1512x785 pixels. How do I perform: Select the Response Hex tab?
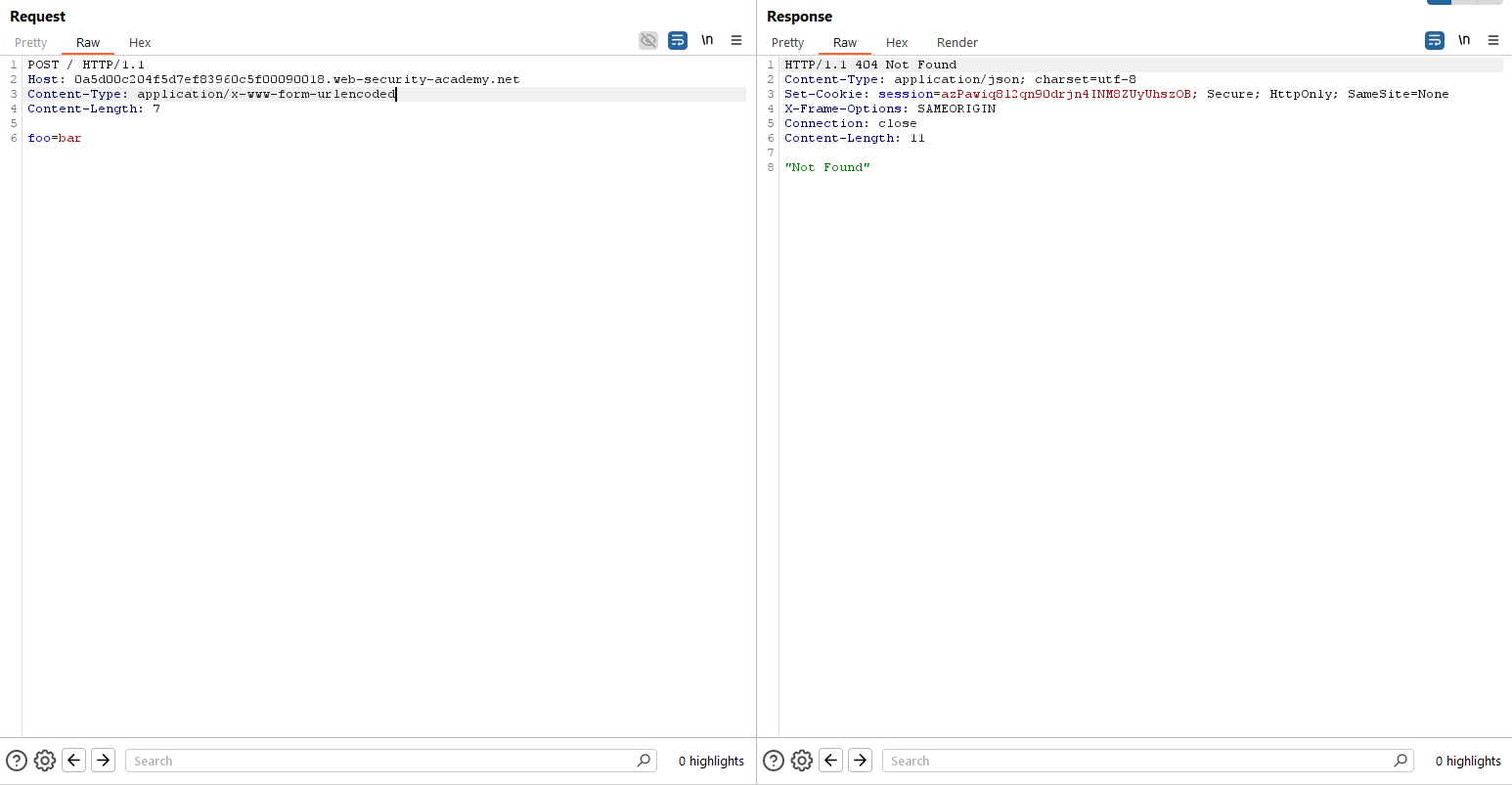click(x=897, y=42)
